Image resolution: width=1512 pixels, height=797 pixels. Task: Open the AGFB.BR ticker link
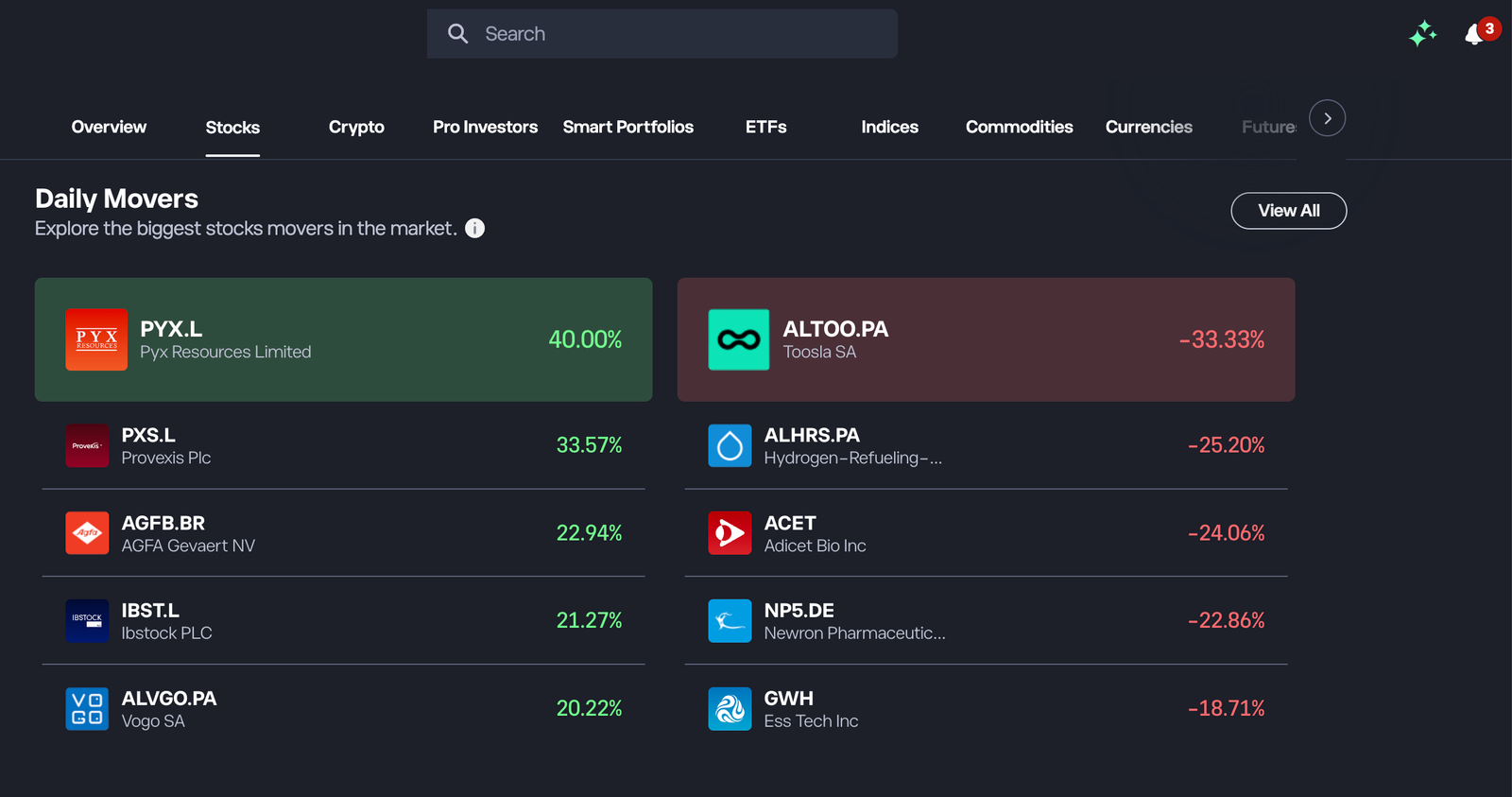coord(163,523)
